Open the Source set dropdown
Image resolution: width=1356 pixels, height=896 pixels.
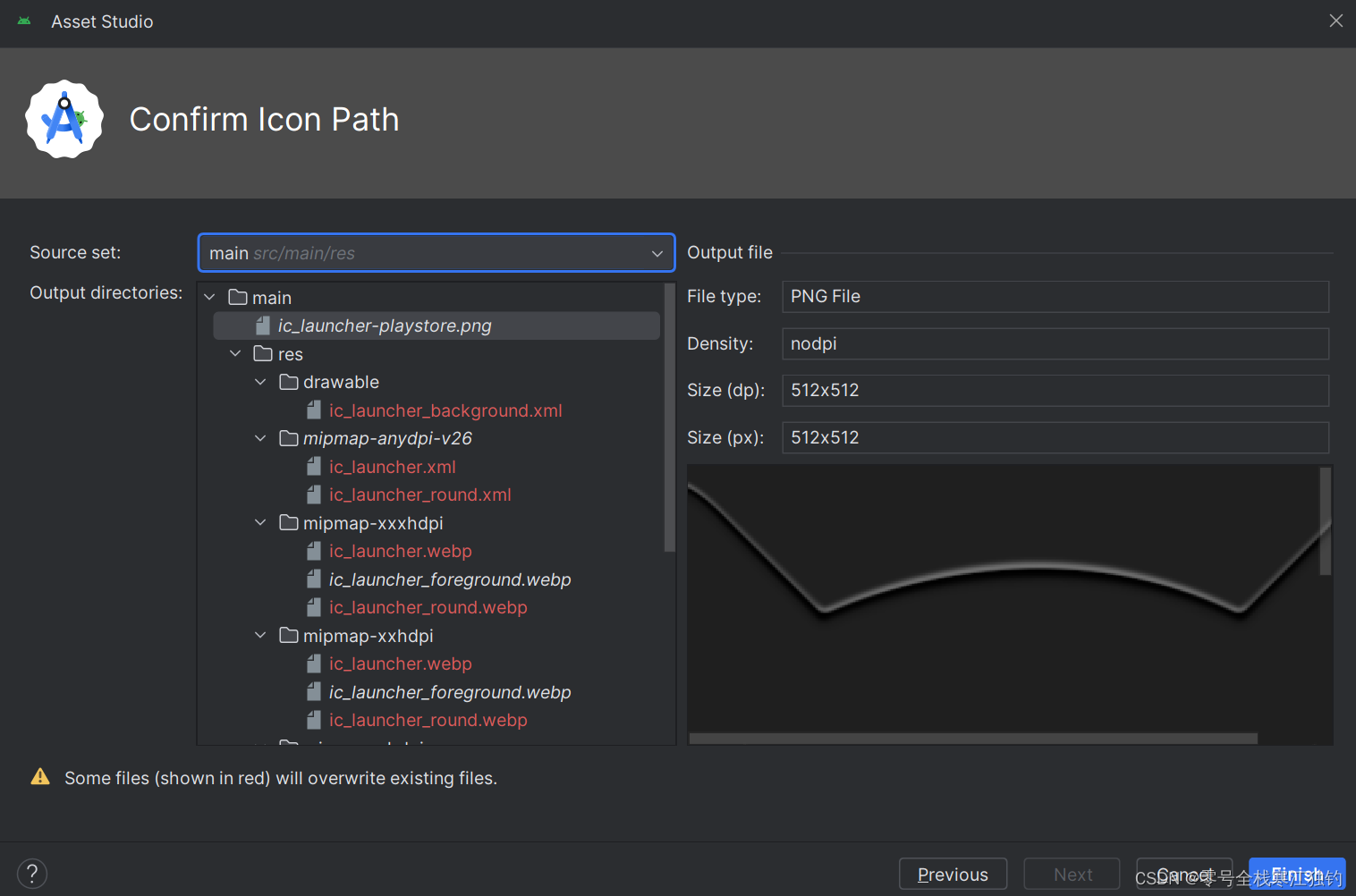coord(436,253)
